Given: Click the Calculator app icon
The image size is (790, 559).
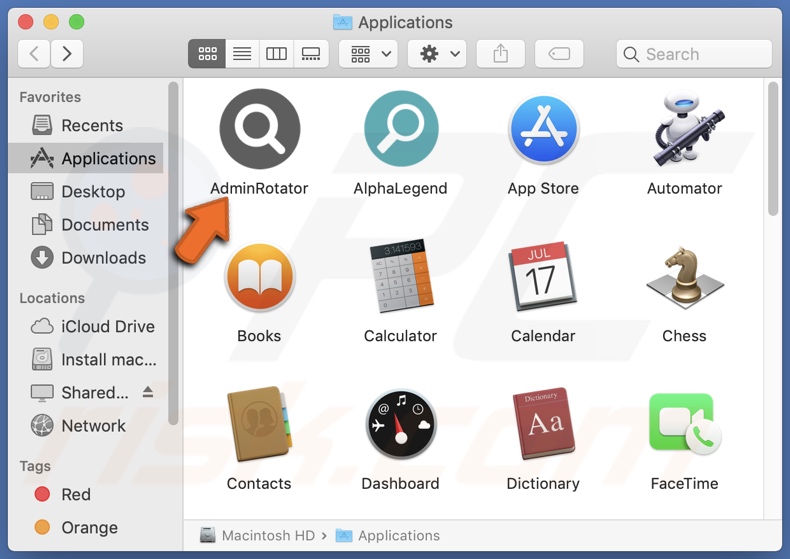Looking at the screenshot, I should (401, 276).
